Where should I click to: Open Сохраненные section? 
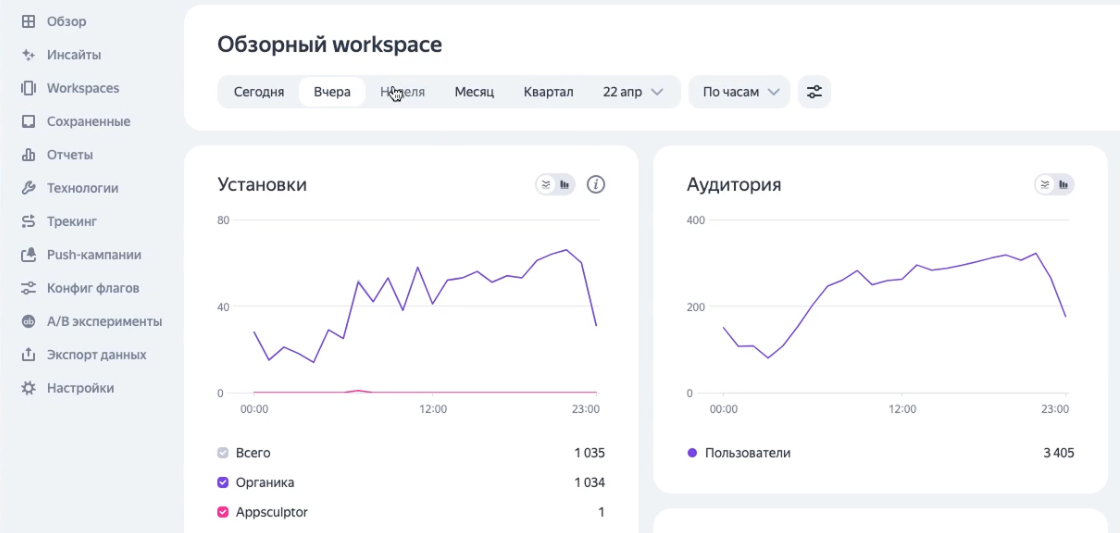[89, 121]
